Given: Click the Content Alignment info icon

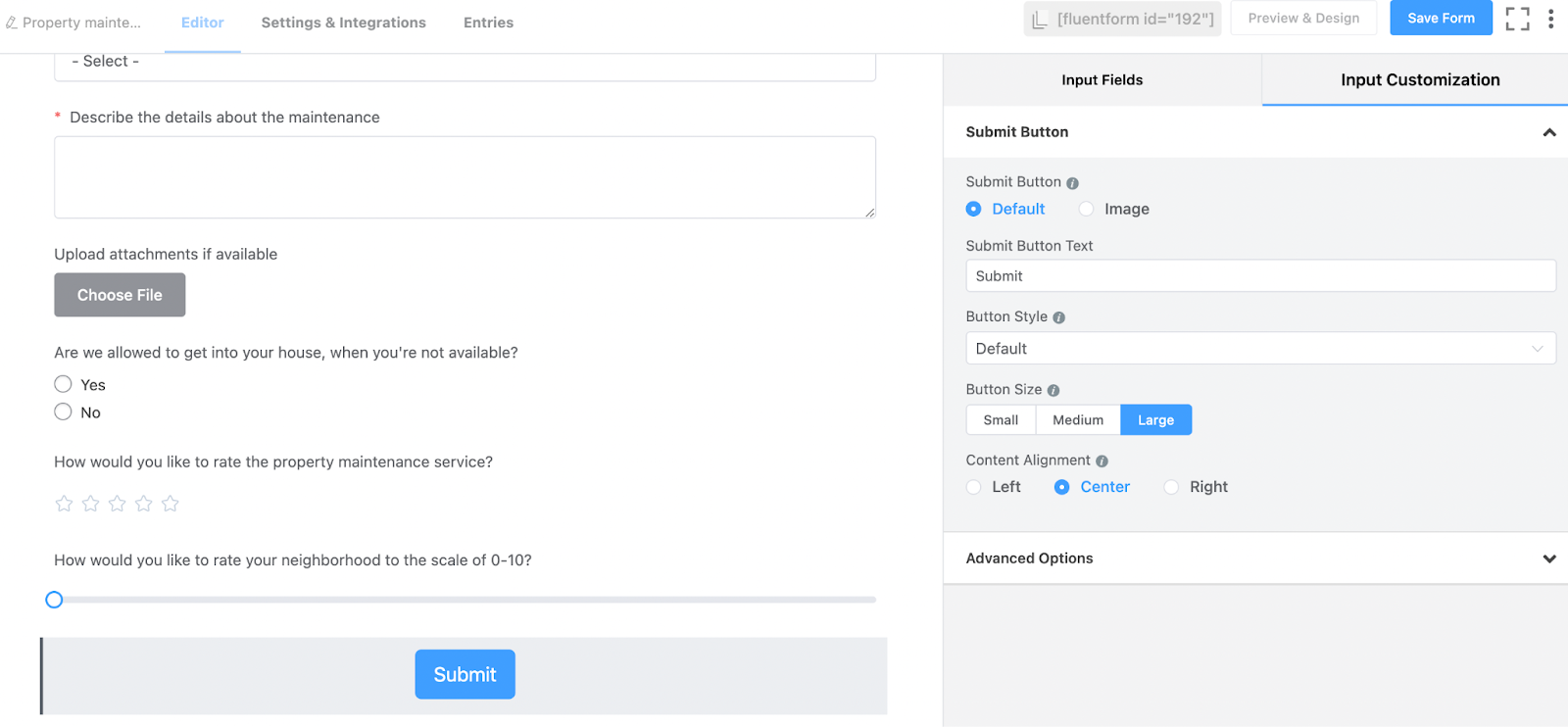Looking at the screenshot, I should coord(1102,461).
